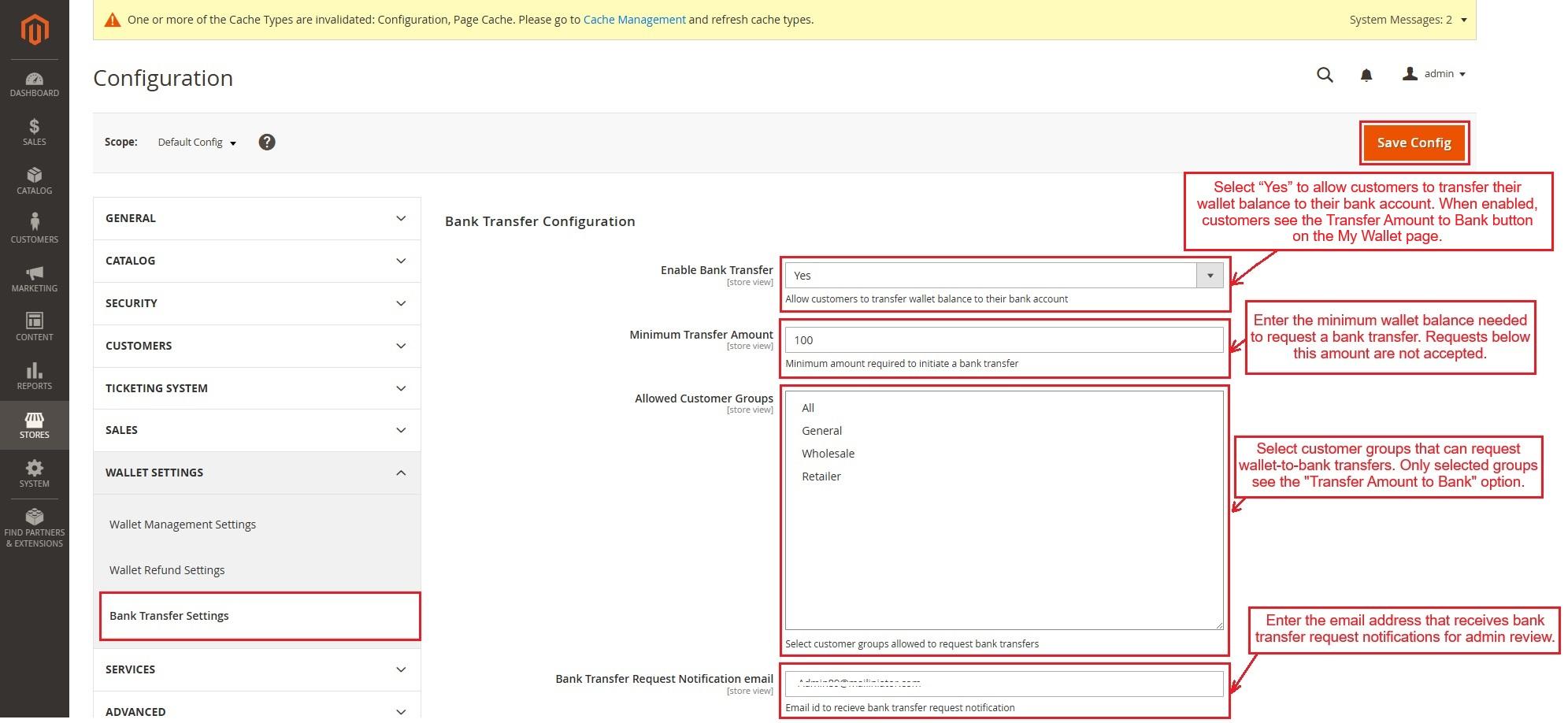The image size is (1568, 723).
Task: Click the Magento logo icon
Action: click(35, 30)
